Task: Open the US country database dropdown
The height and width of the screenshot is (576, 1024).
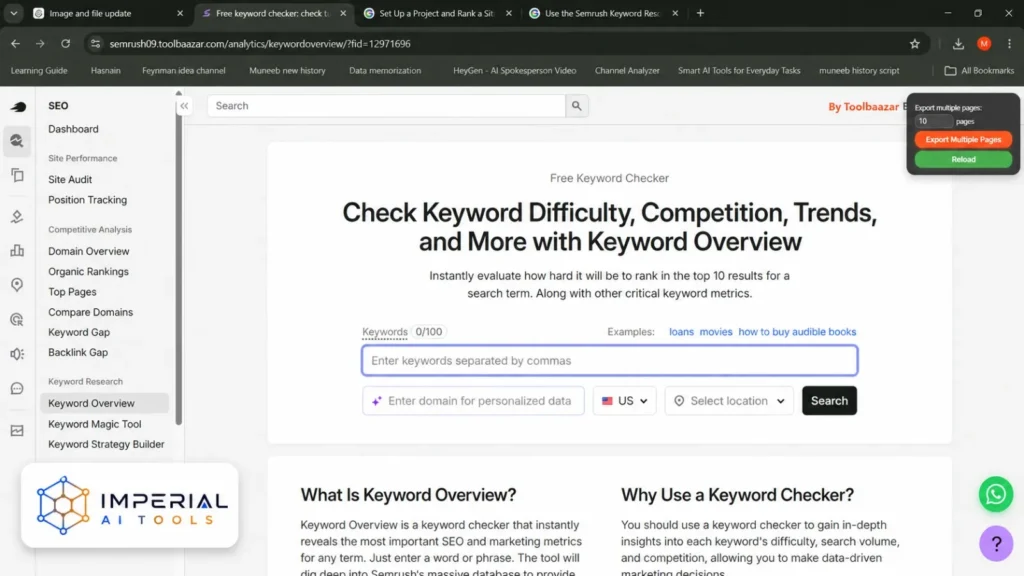Action: [x=624, y=401]
